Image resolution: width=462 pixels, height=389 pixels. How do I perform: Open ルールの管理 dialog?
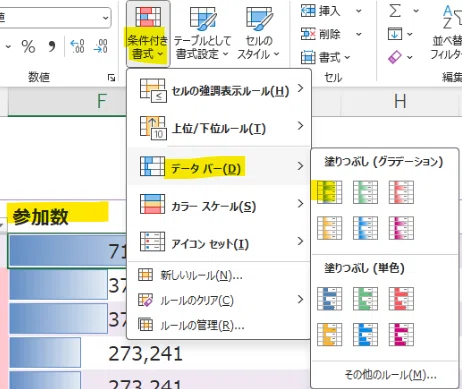click(x=219, y=325)
